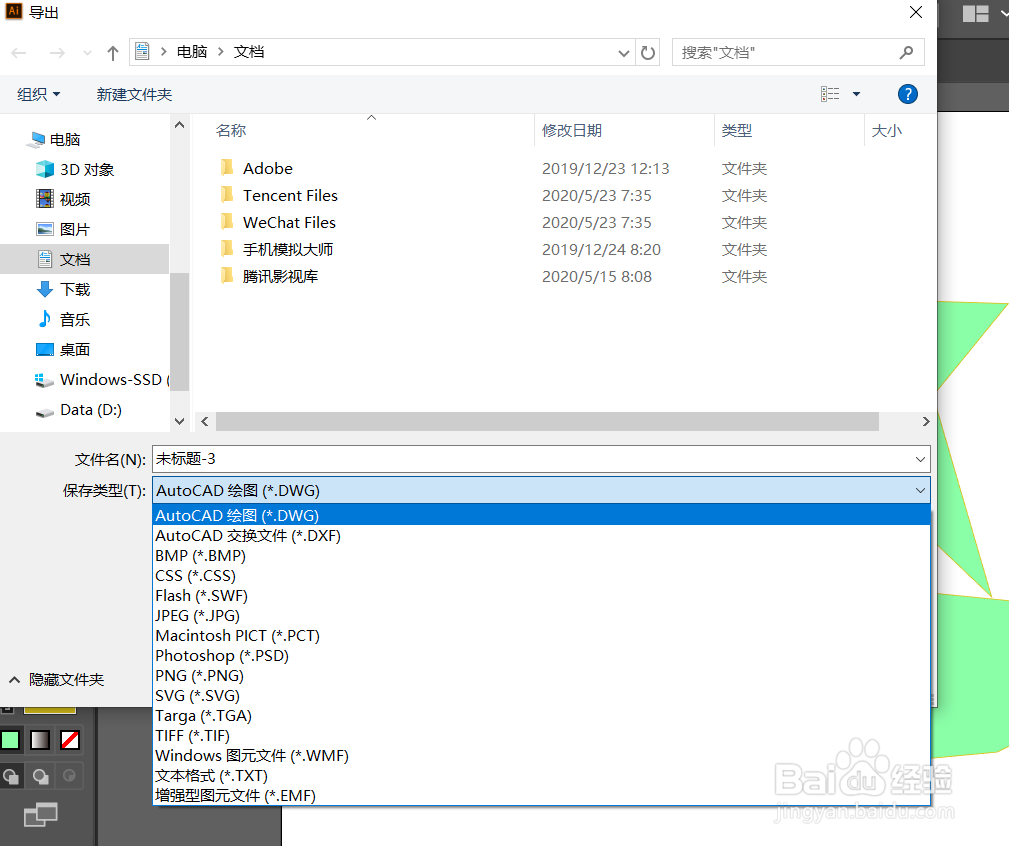Click the green fill color swatch in Illustrator
The width and height of the screenshot is (1009, 846).
click(x=10, y=740)
